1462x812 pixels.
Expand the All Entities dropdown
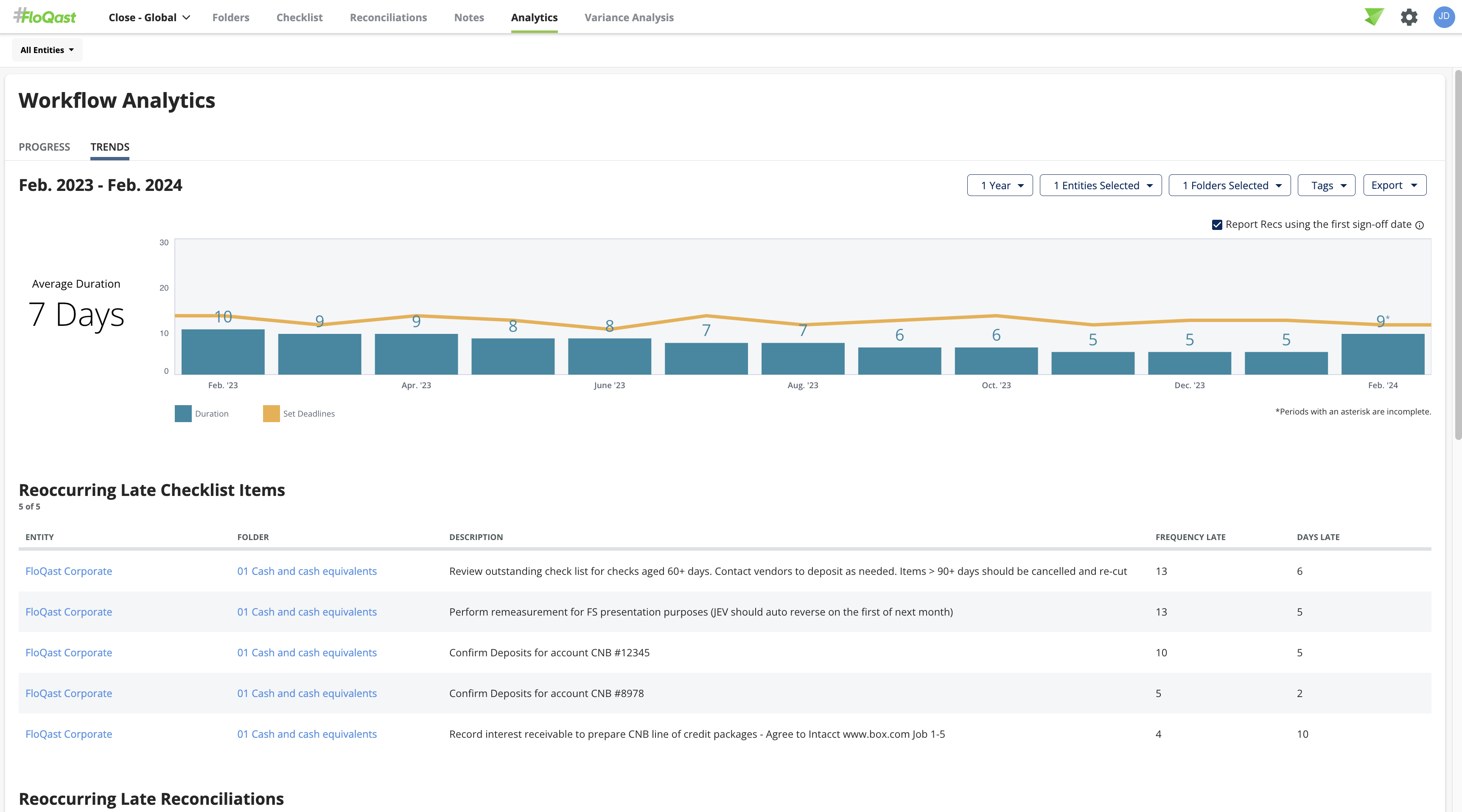47,50
